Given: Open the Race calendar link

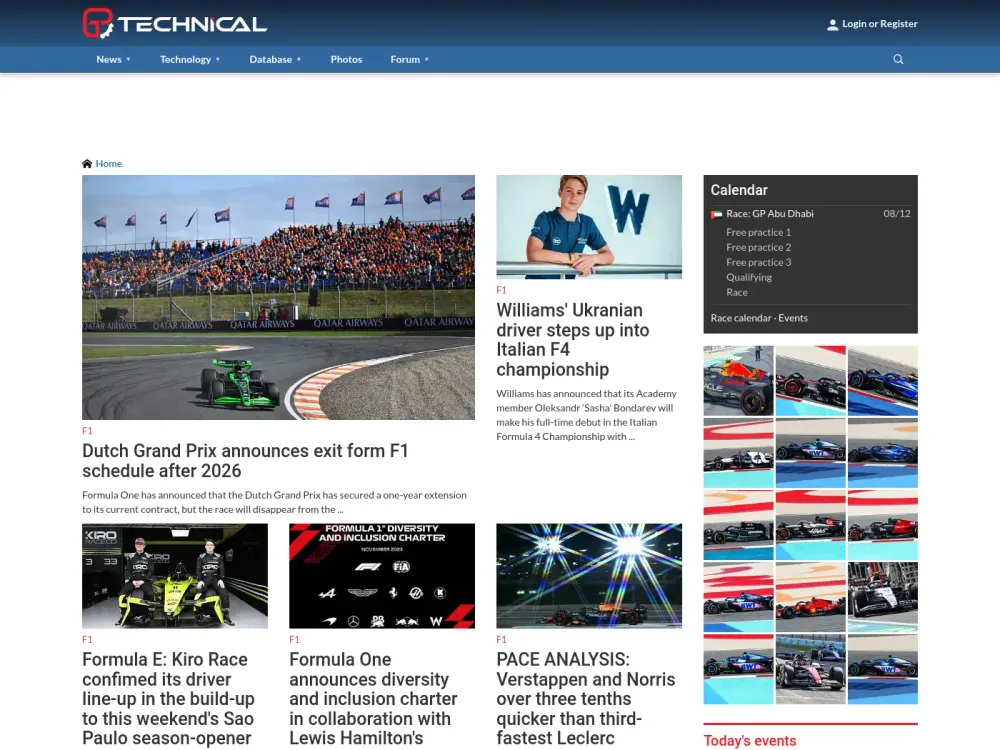Looking at the screenshot, I should pyautogui.click(x=739, y=317).
